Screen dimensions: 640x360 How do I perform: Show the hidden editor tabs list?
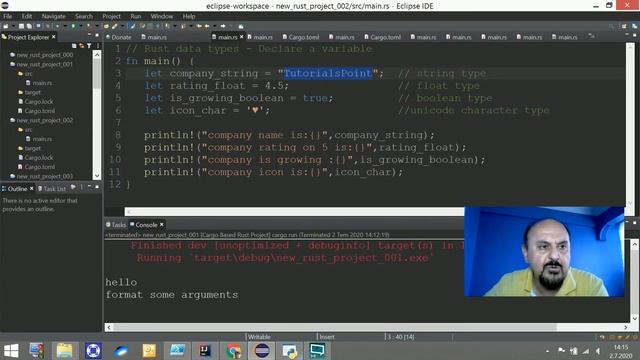pos(591,36)
